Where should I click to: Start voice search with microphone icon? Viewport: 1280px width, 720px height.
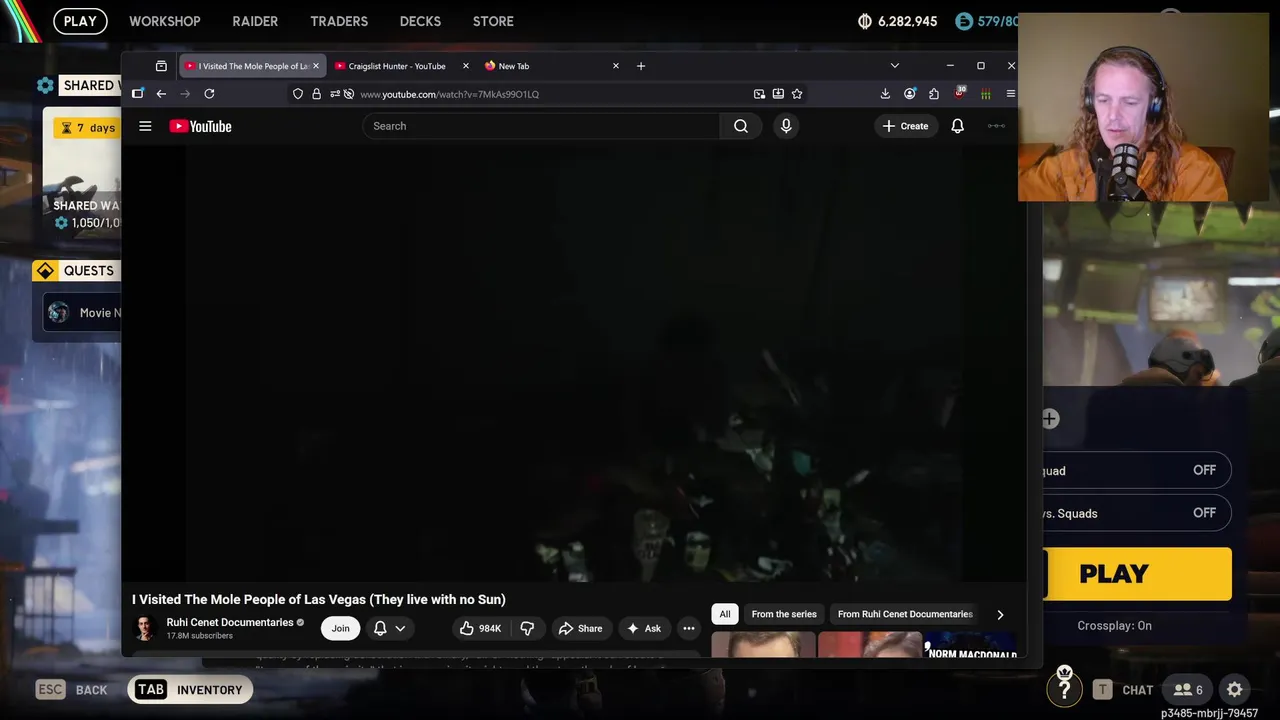click(x=786, y=126)
